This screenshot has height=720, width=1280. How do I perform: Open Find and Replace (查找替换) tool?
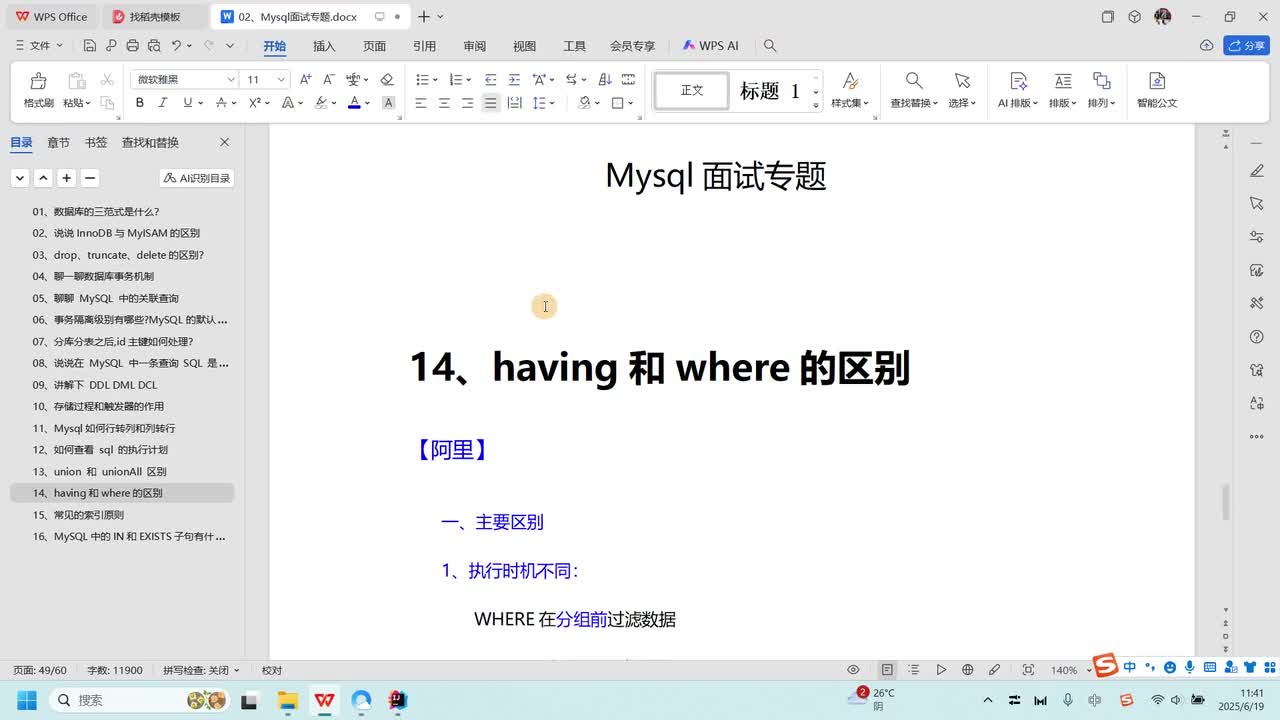(914, 89)
